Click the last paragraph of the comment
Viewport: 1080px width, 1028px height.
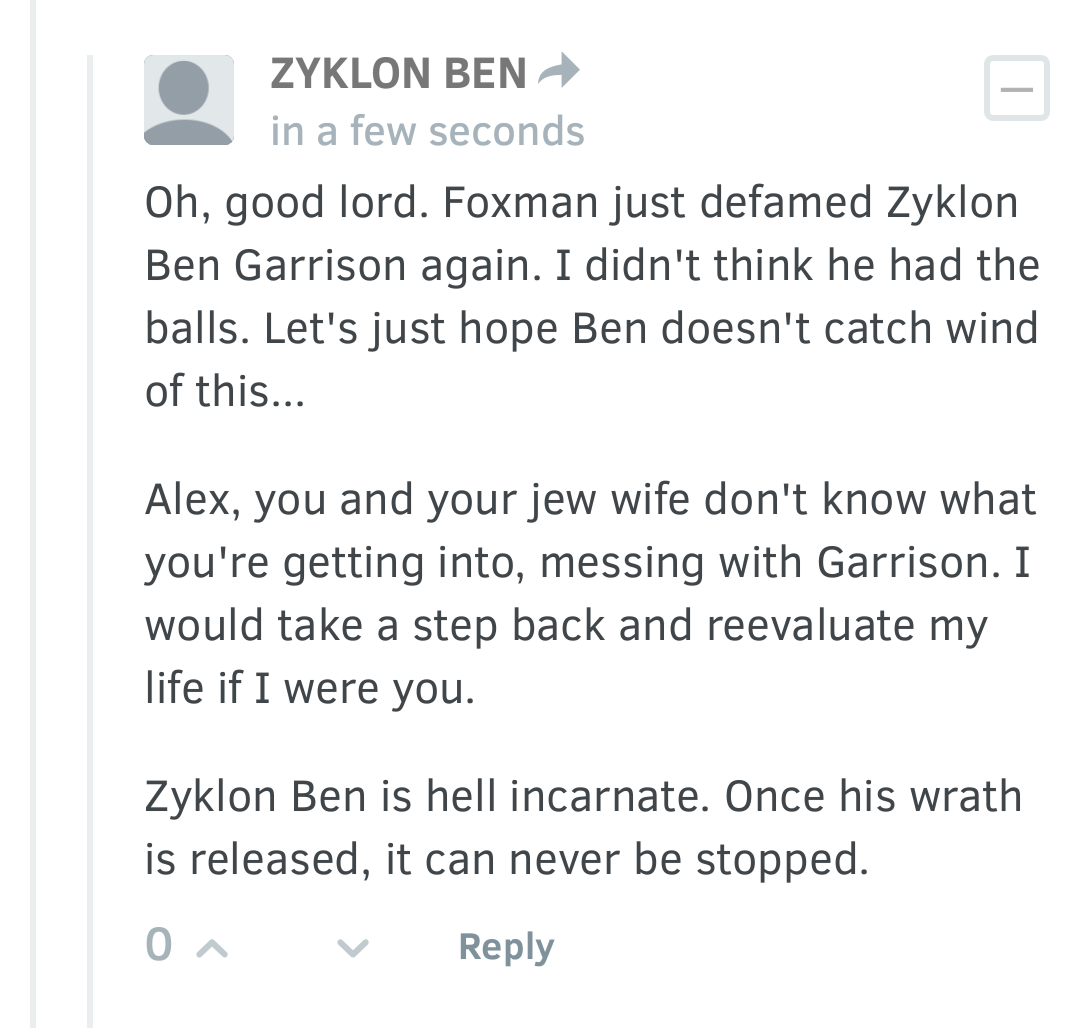pyautogui.click(x=584, y=827)
